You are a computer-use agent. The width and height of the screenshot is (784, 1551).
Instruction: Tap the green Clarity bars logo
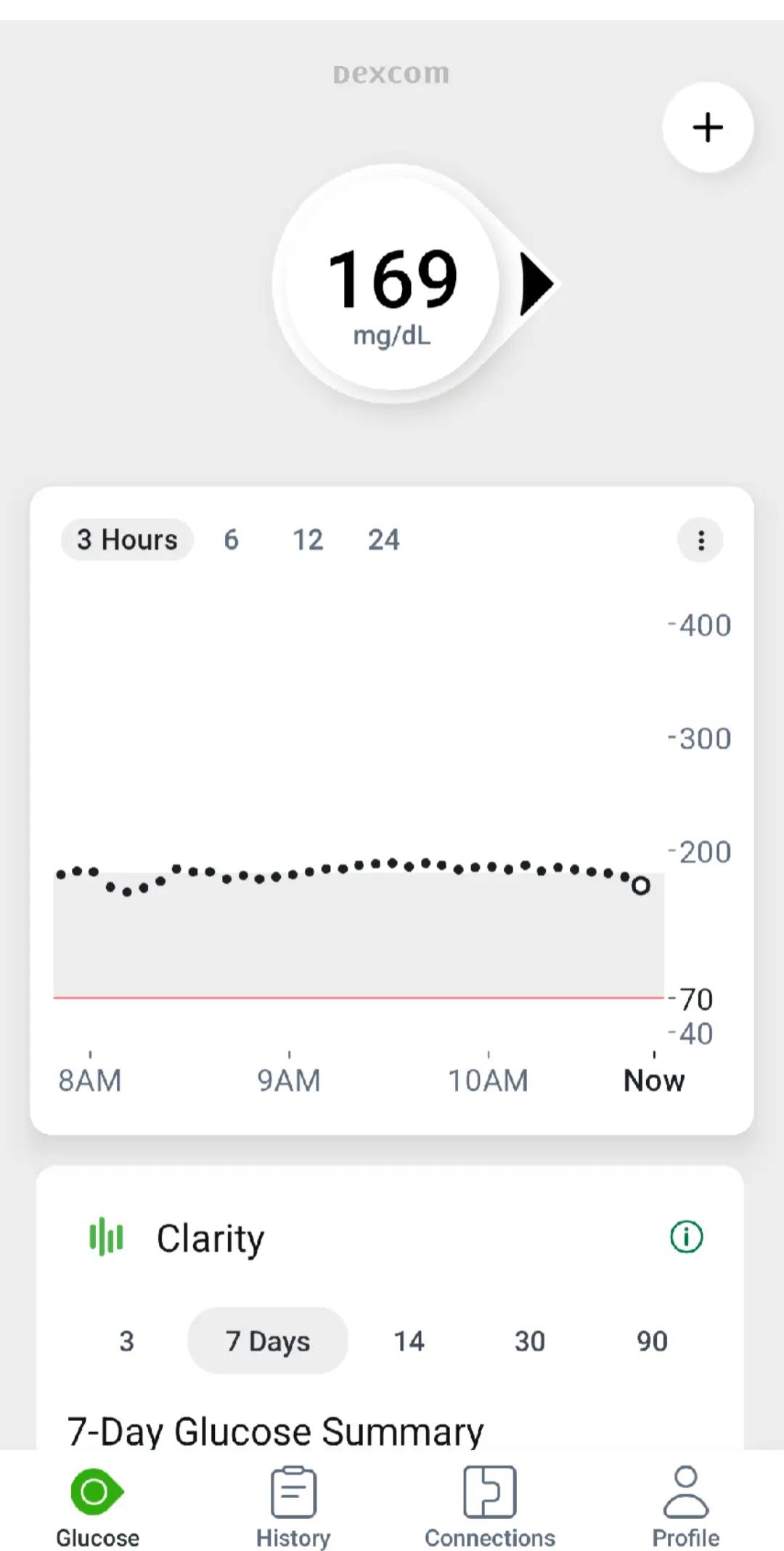(x=106, y=1237)
